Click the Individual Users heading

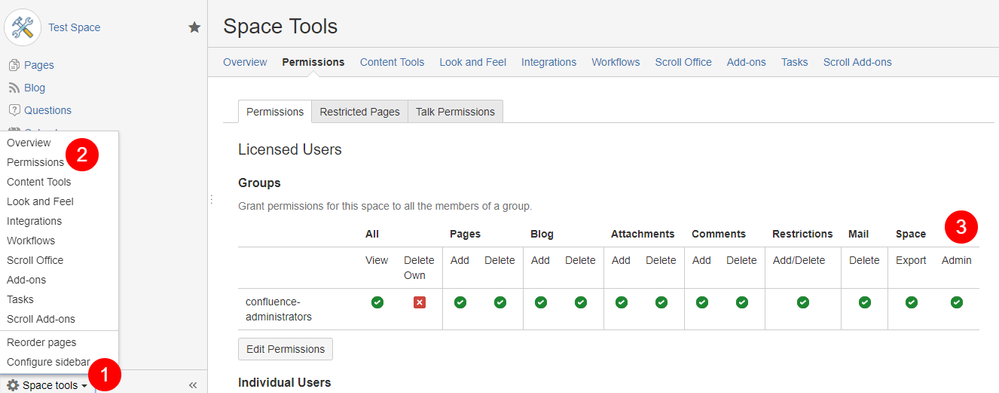[284, 383]
